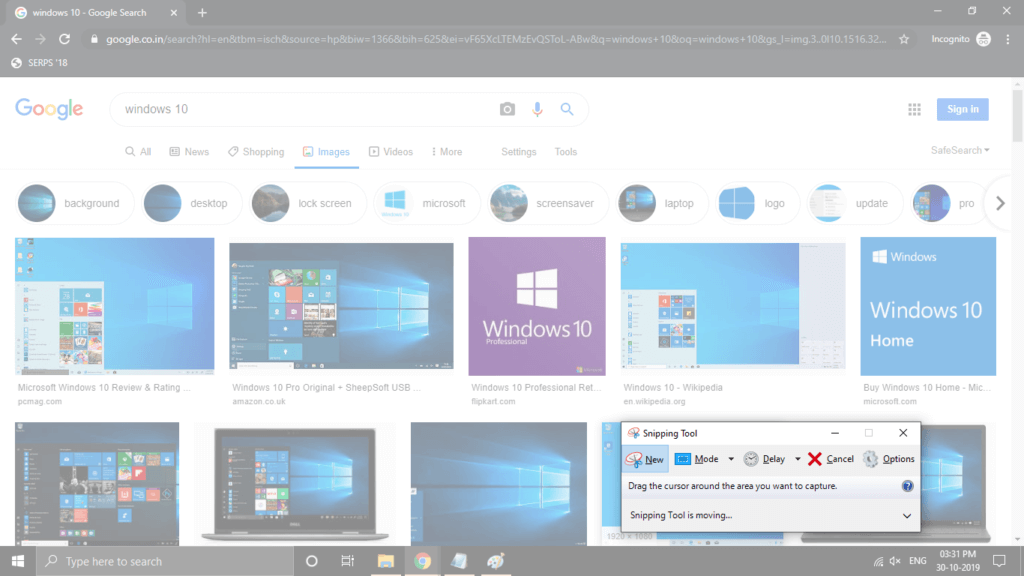Show more filter chips with right arrow
This screenshot has height=576, width=1024.
tap(1000, 203)
